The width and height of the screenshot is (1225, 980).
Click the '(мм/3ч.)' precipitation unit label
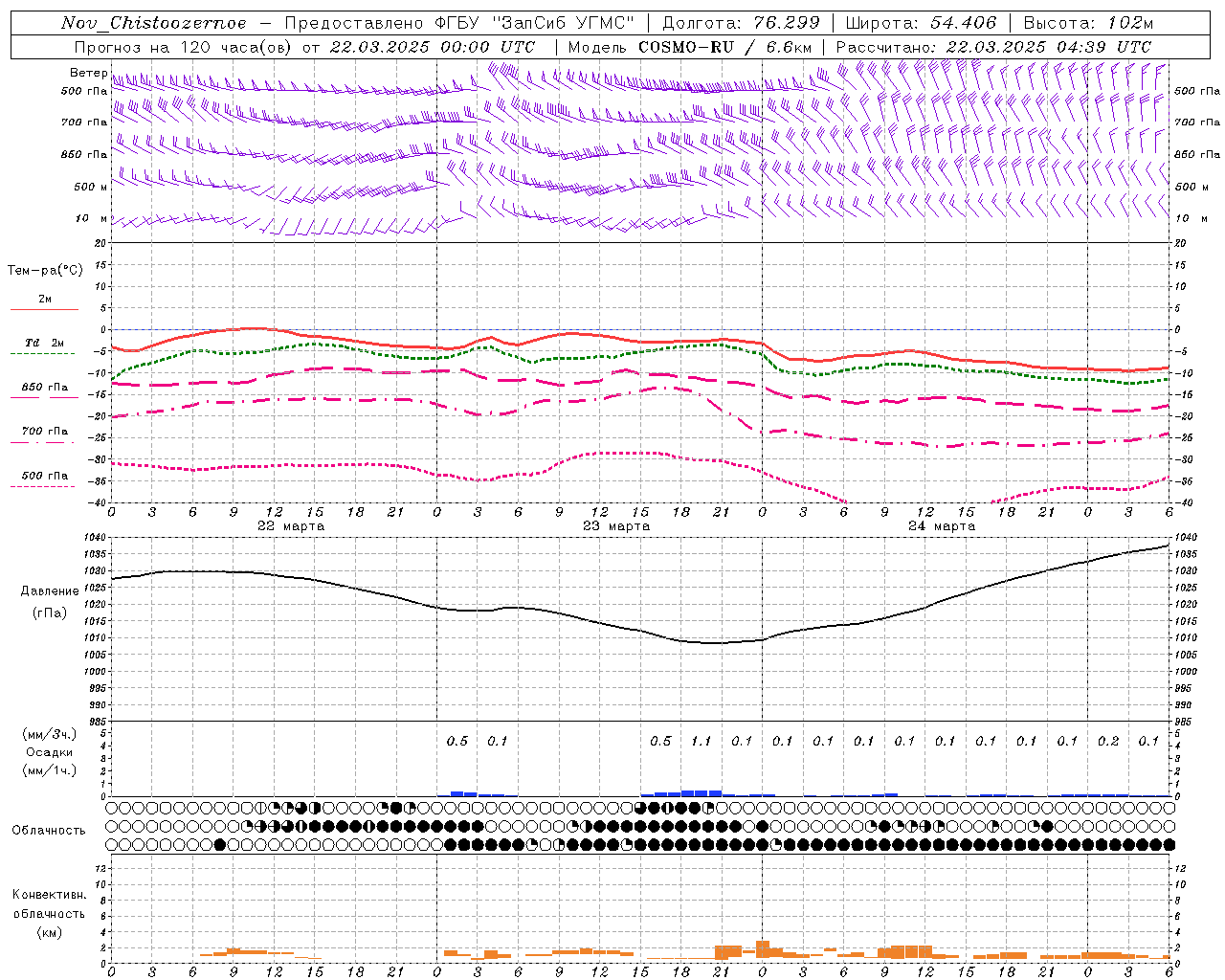pyautogui.click(x=49, y=734)
